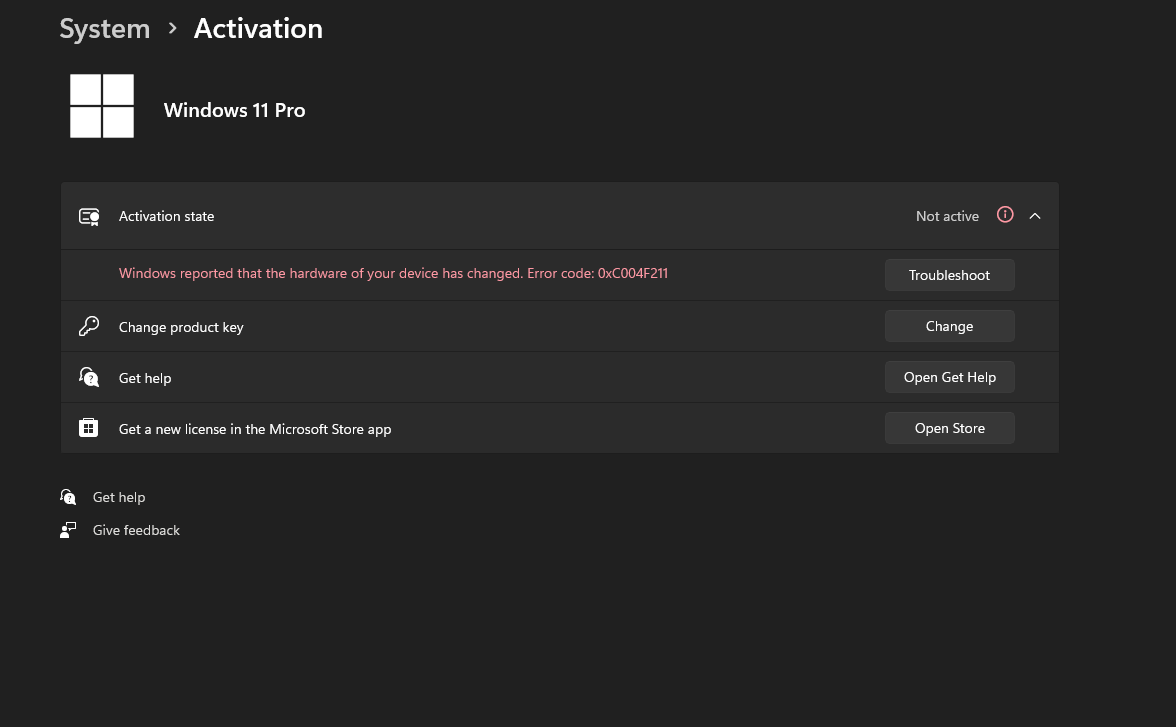Go back to System breadcrumb

pos(104,29)
